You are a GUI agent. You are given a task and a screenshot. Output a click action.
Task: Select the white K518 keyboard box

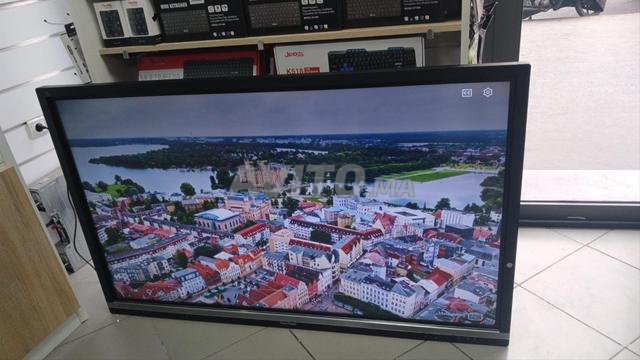(349, 56)
